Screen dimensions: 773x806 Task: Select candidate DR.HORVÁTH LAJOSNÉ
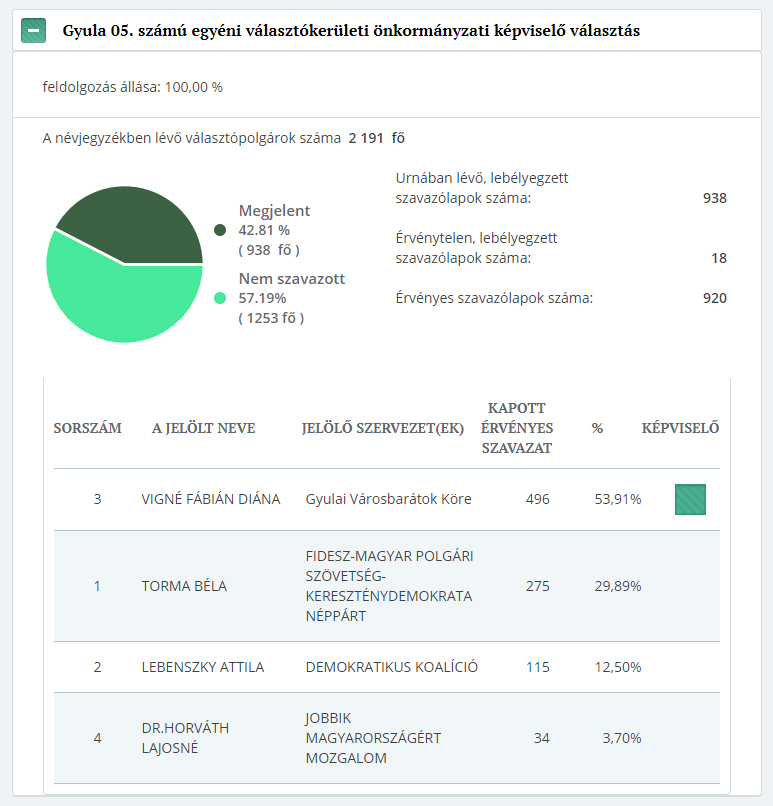185,738
